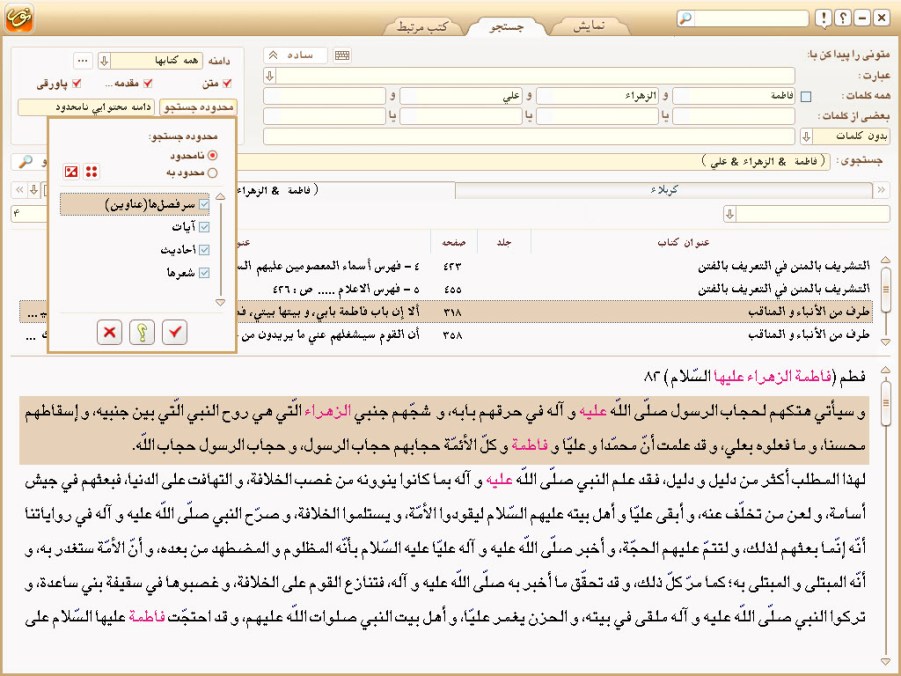This screenshot has height=676, width=901.
Task: Click the three-dots button beside the دامنه box
Action: pyautogui.click(x=83, y=60)
